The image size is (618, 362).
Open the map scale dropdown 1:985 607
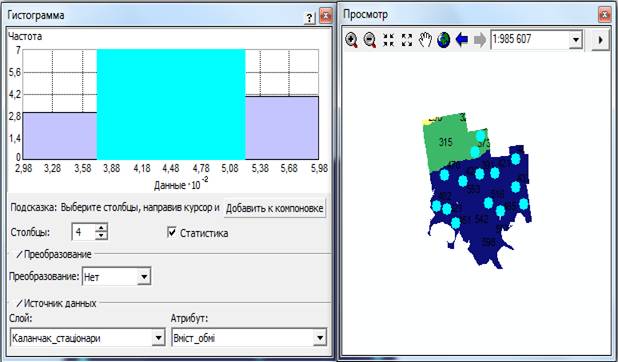575,40
